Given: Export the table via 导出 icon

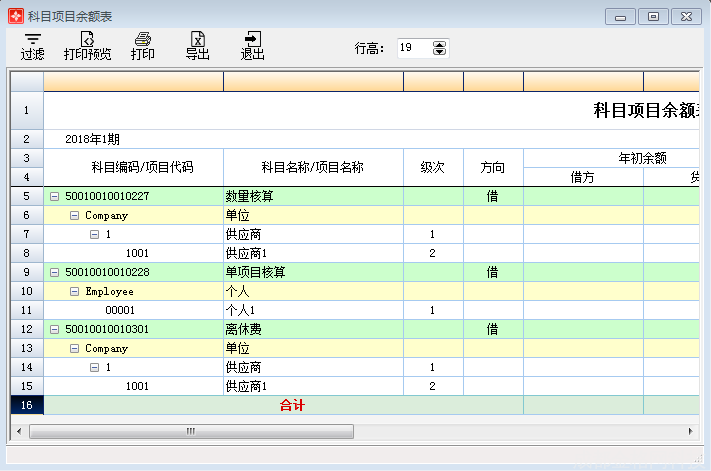Looking at the screenshot, I should click(x=197, y=45).
